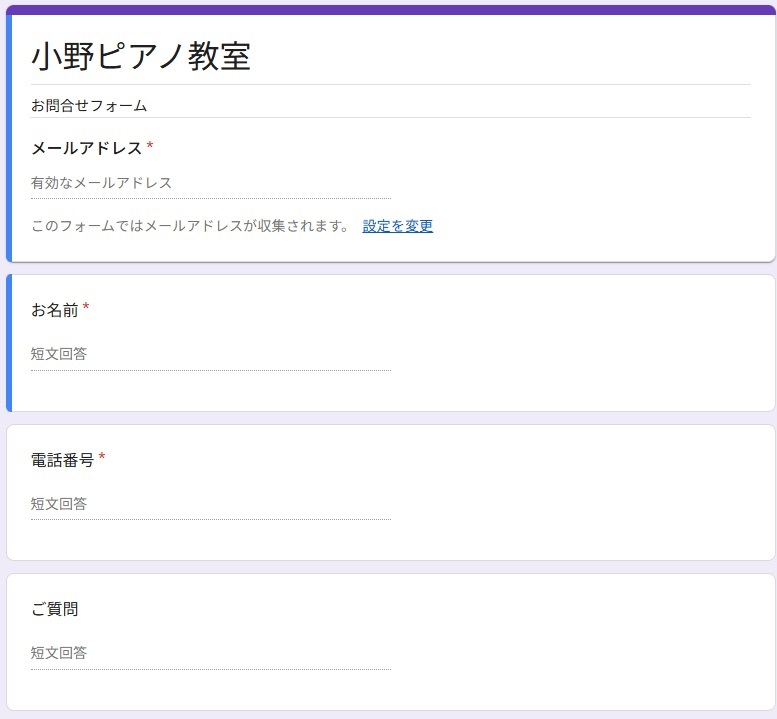Click the email collection notice text
777x719 pixels.
coord(190,226)
